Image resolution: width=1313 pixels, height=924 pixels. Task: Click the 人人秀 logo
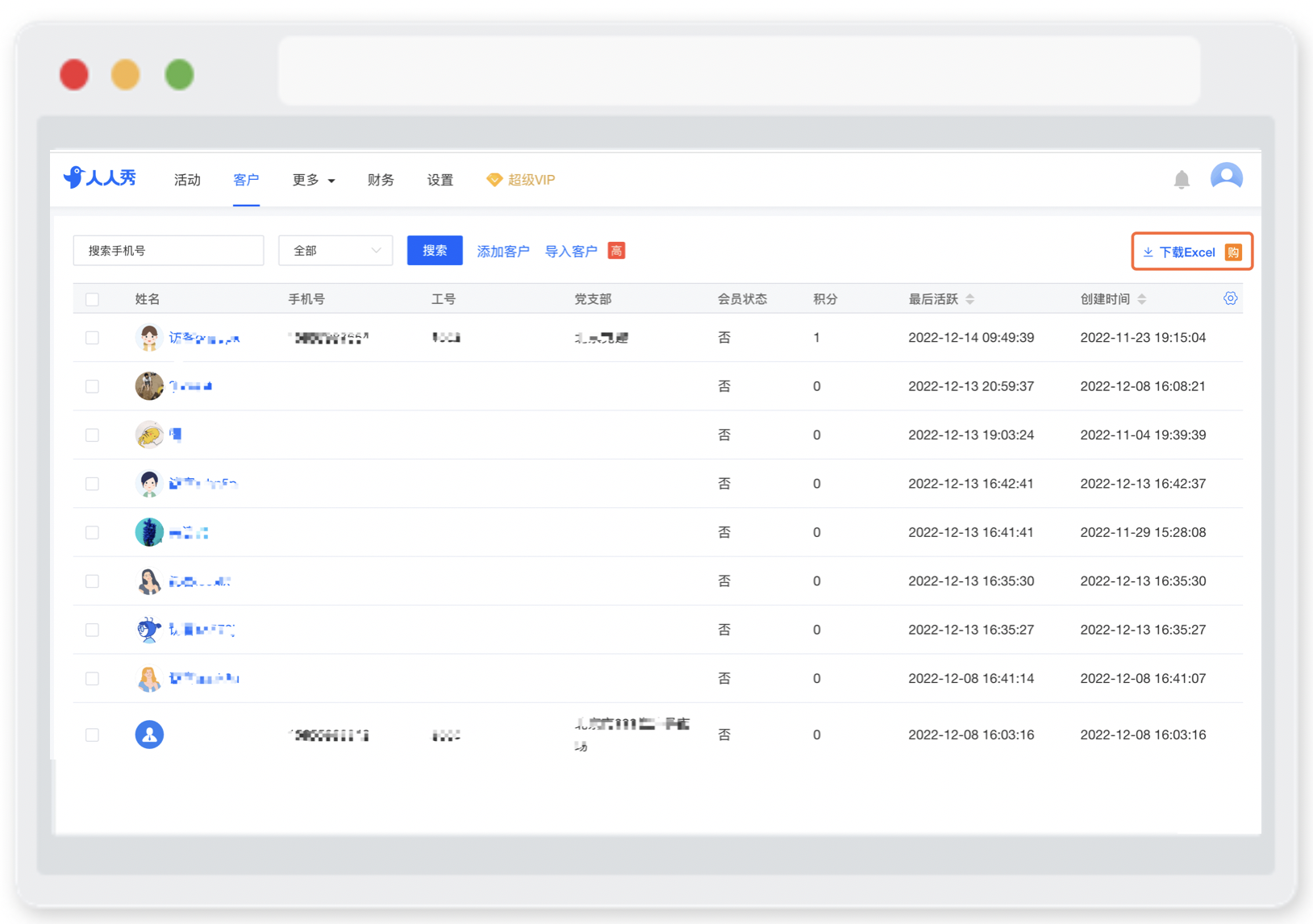(x=100, y=177)
